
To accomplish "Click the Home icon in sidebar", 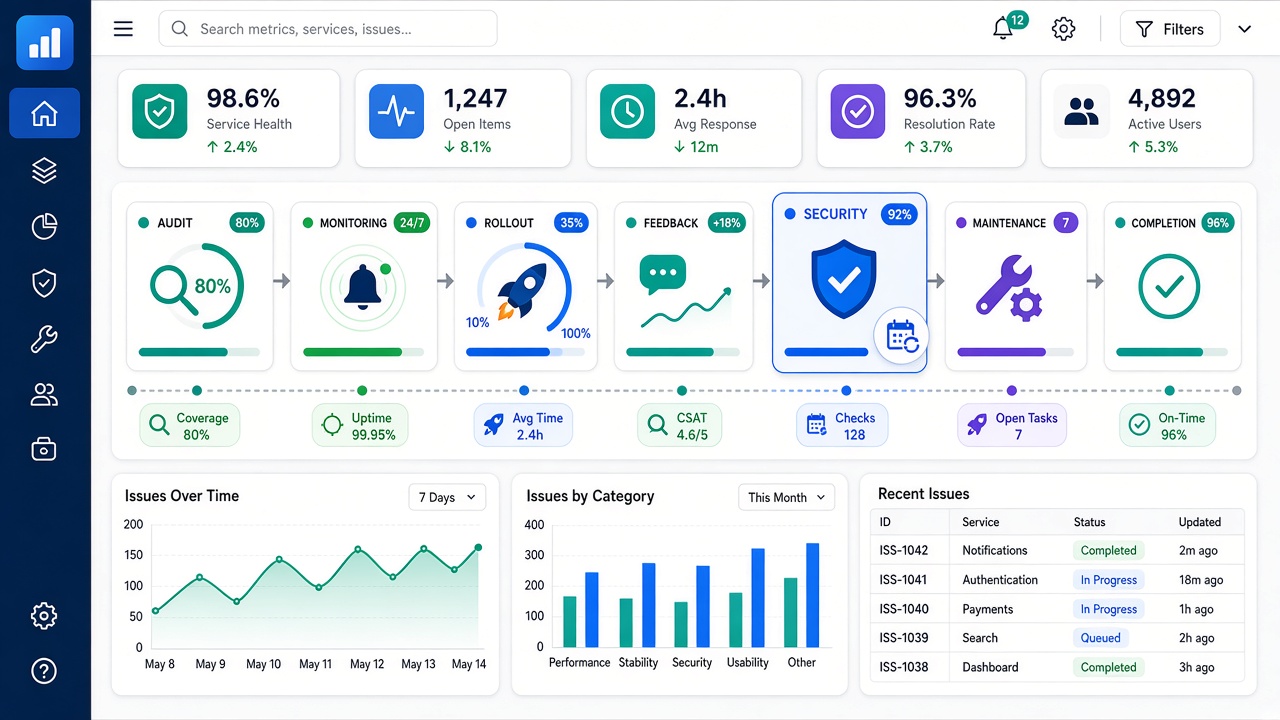I will pyautogui.click(x=44, y=113).
